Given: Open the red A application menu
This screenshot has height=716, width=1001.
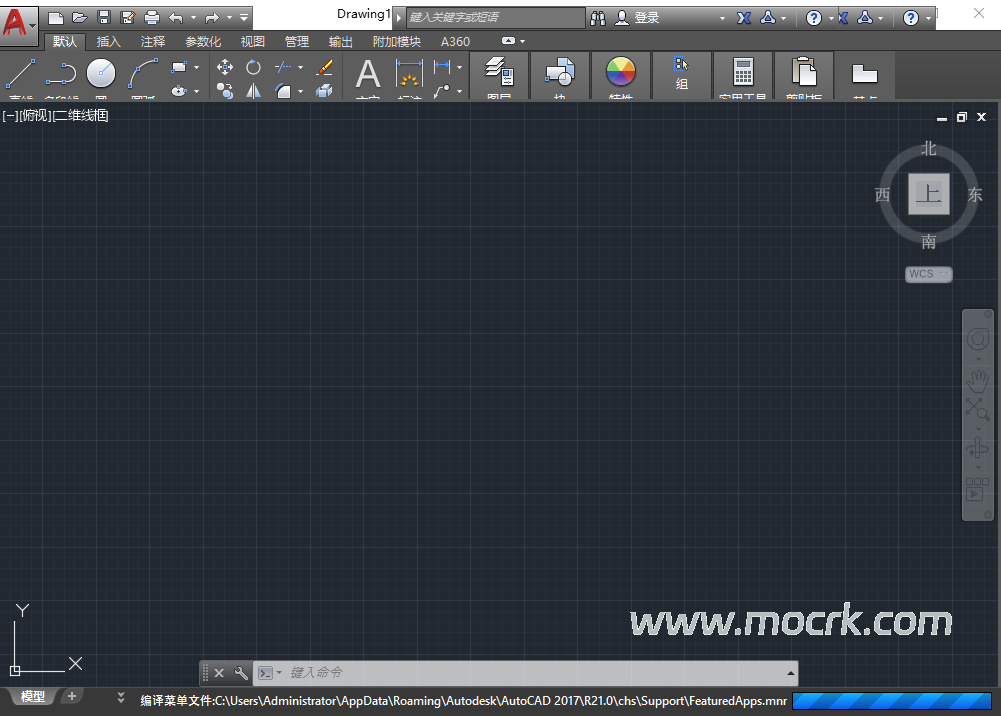Looking at the screenshot, I should (16, 22).
